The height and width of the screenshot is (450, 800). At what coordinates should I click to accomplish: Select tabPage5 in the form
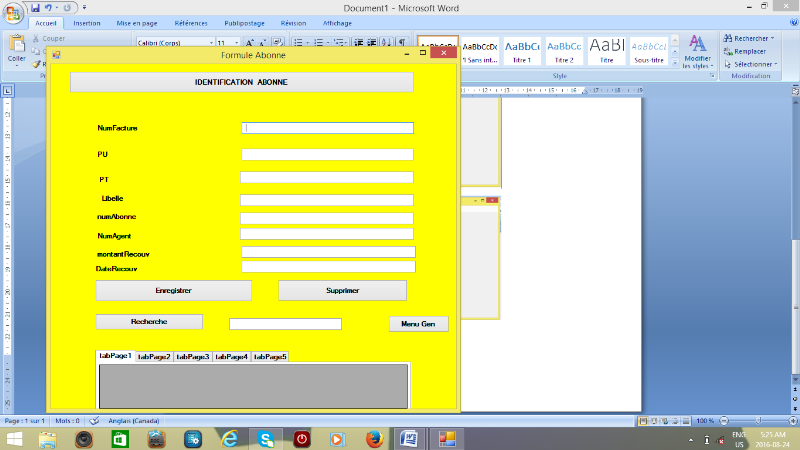[x=270, y=357]
